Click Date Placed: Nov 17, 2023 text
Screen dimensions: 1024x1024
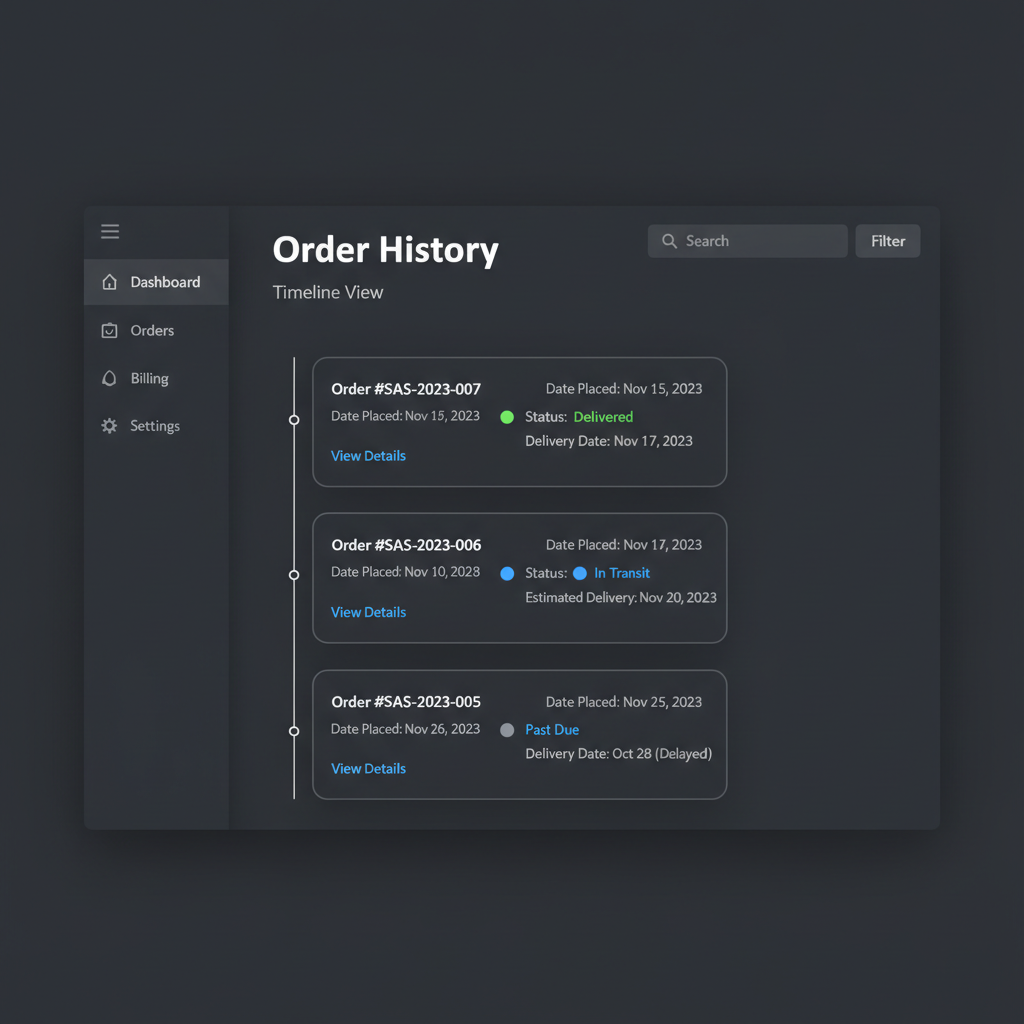tap(624, 545)
